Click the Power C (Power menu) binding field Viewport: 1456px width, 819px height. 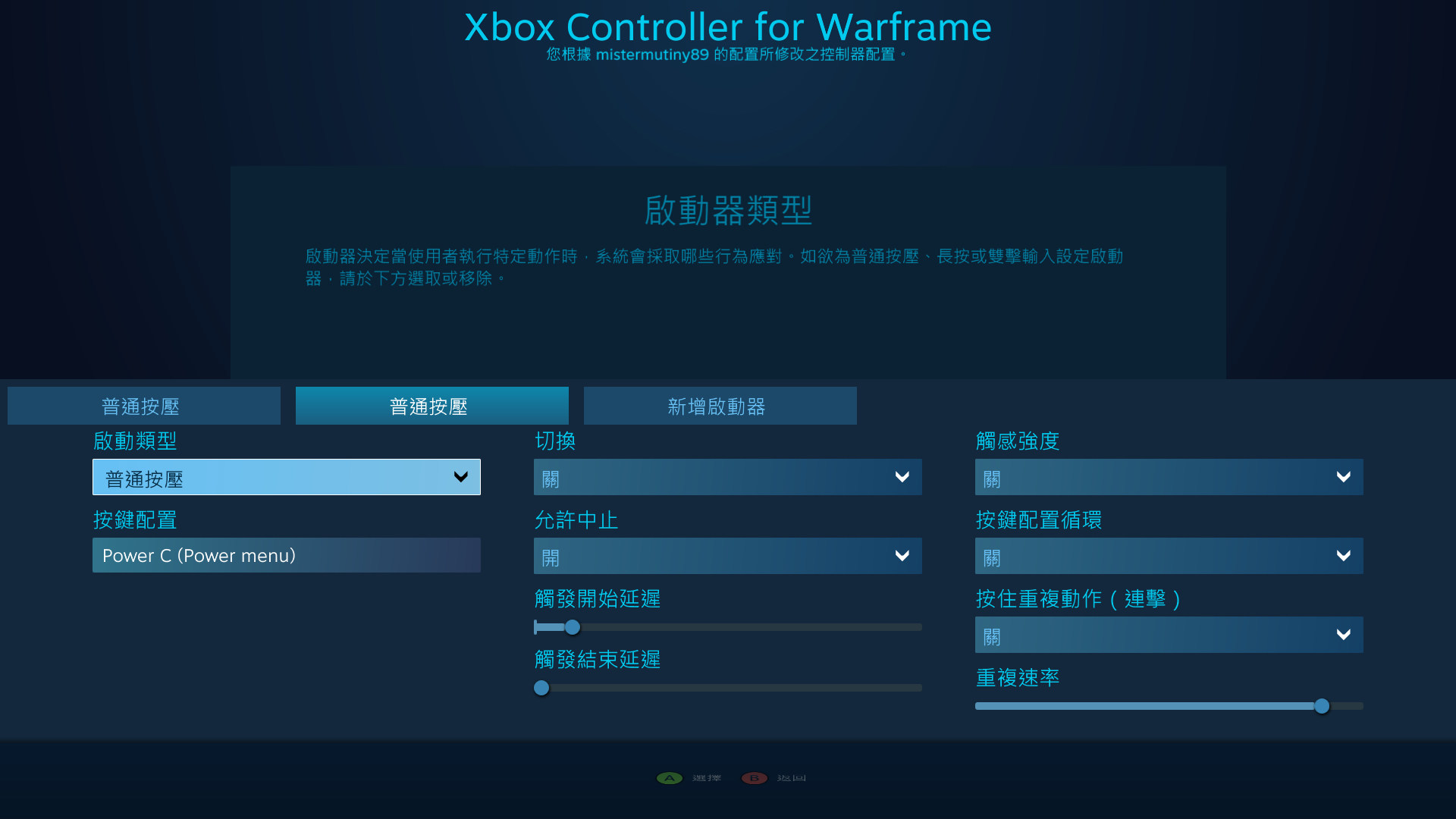pos(287,555)
